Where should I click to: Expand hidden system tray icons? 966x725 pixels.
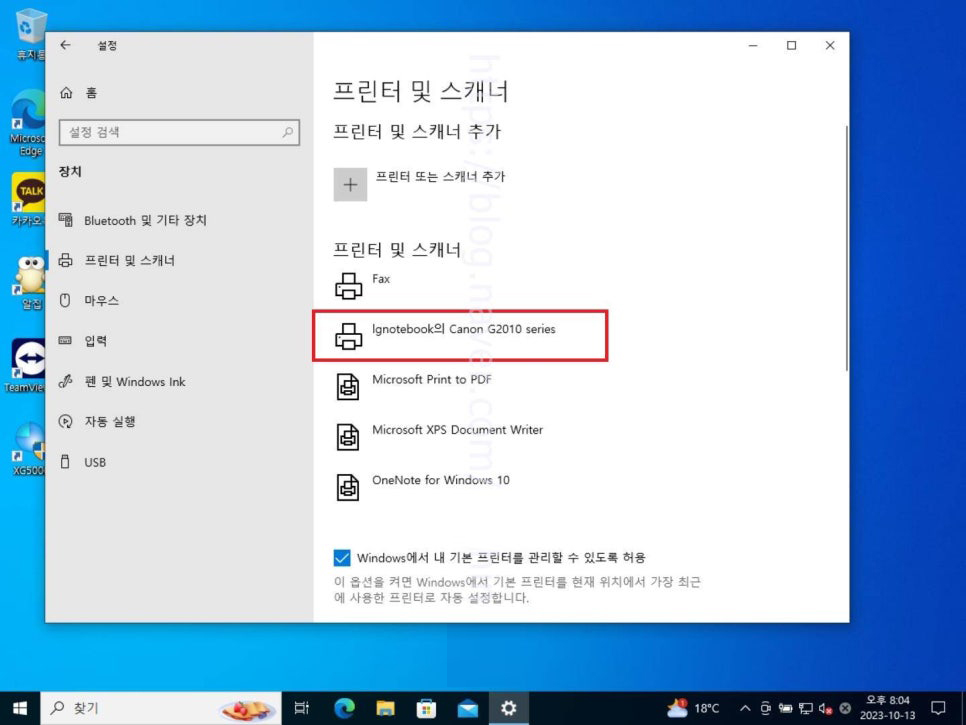coord(745,708)
